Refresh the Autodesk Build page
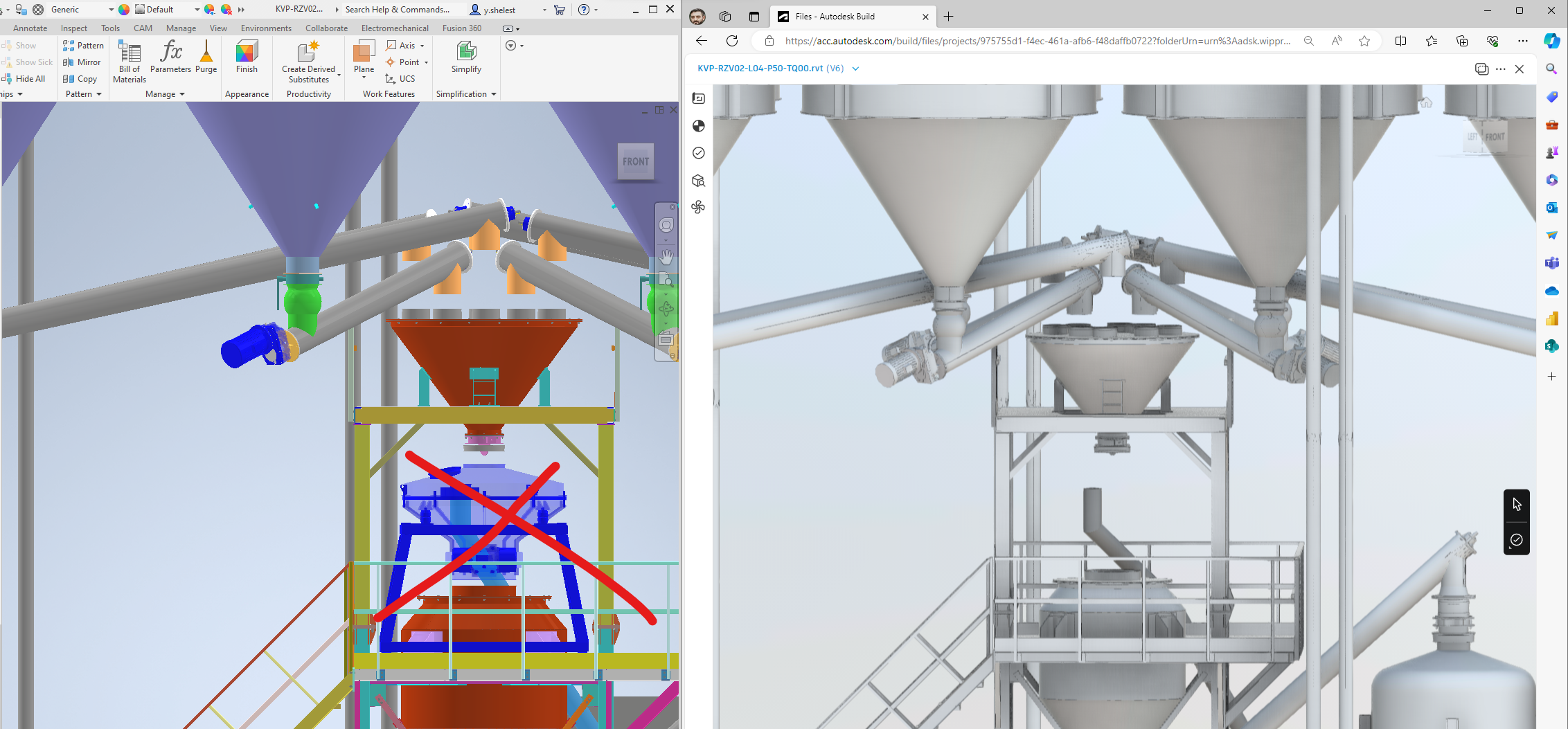 [x=732, y=41]
